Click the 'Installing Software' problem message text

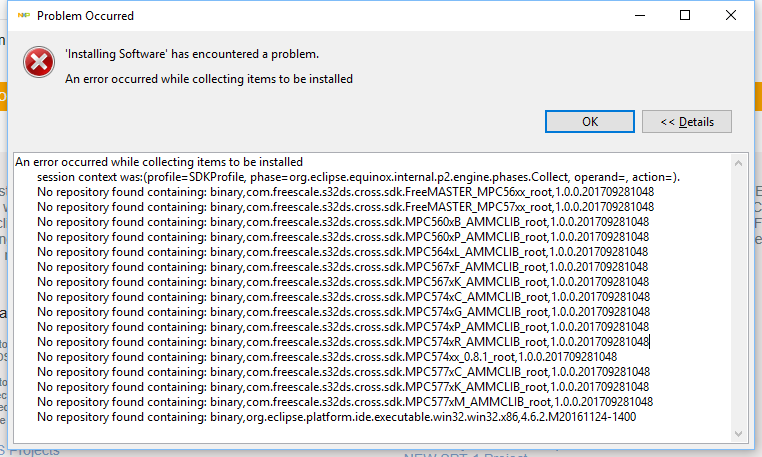pos(192,54)
